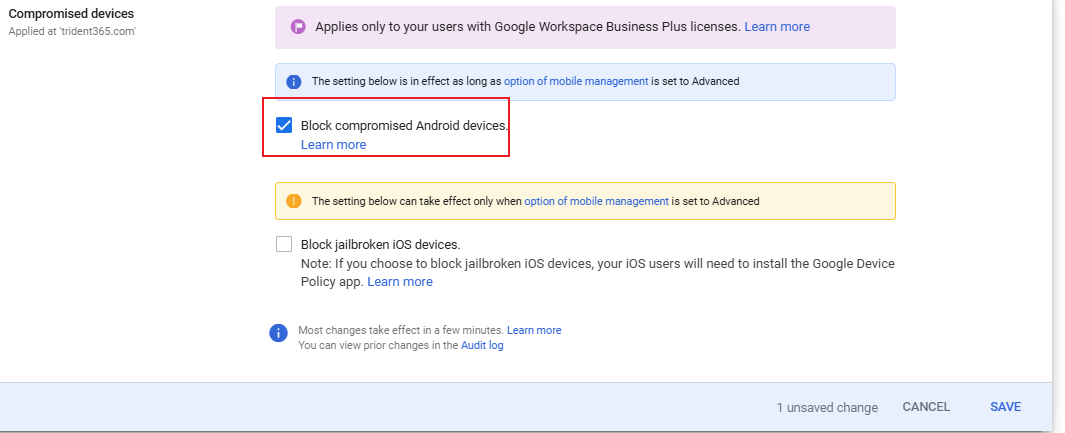The width and height of the screenshot is (1065, 433).
Task: Open Learn more next to 'Most changes take effect'
Action: [x=534, y=330]
